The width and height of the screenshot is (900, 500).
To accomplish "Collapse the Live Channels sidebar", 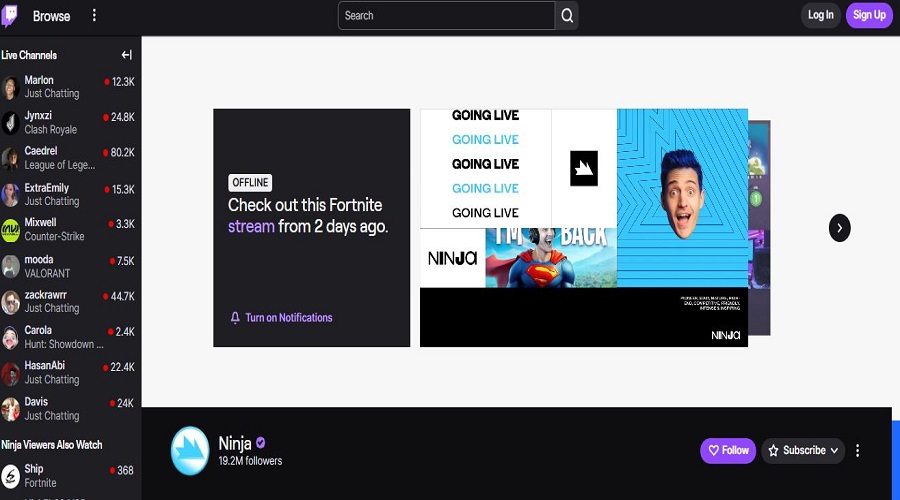I will [127, 55].
